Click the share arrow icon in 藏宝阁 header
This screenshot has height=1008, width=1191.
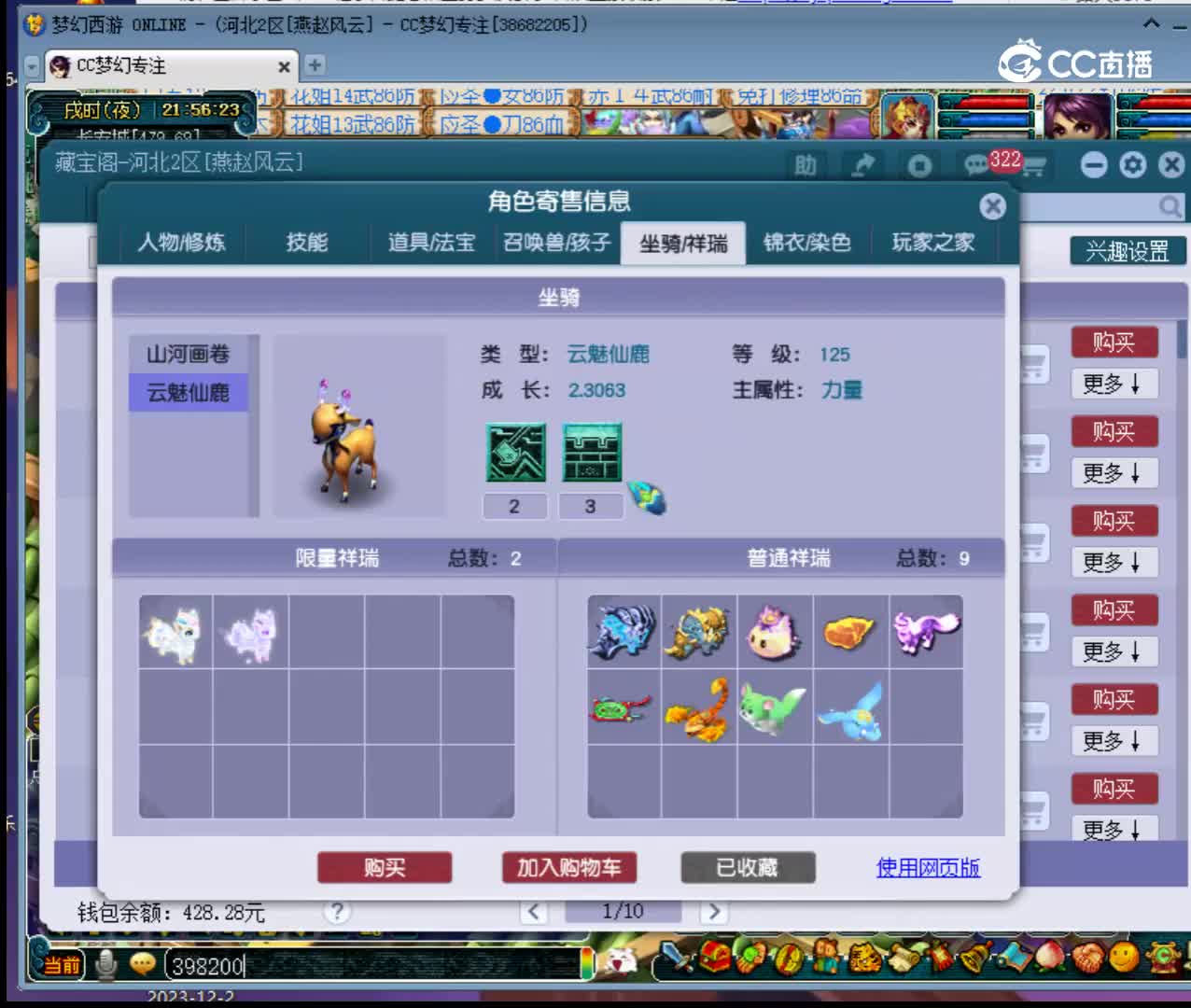(x=864, y=166)
